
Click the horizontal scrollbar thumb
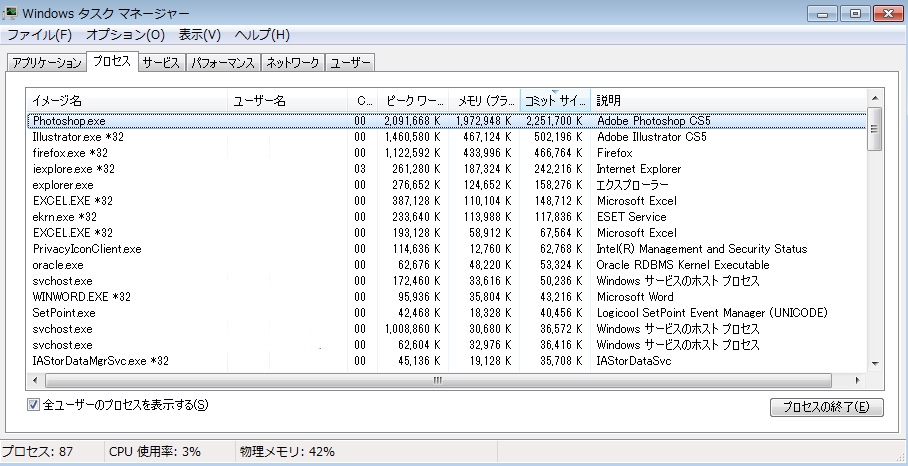(x=438, y=380)
